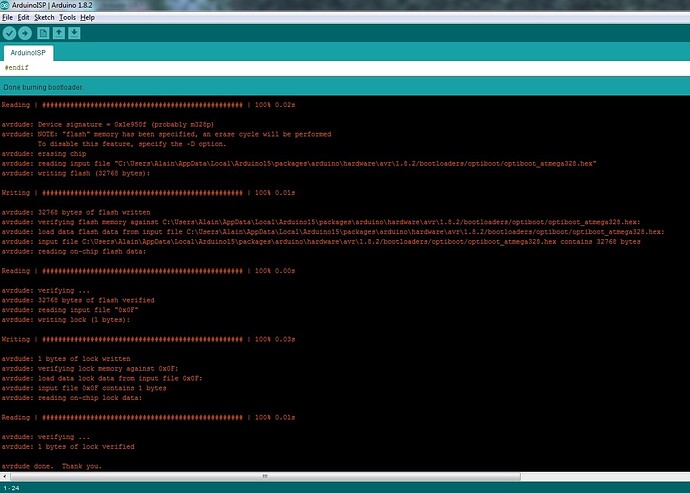Open the Edit menu
The image size is (690, 493).
point(23,18)
